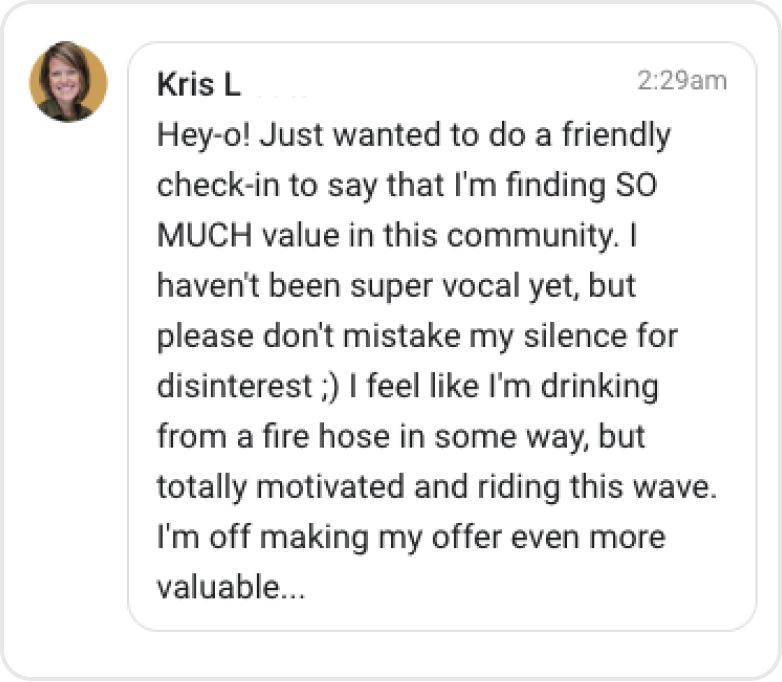Click the 2:29am message timestamp
782x682 pixels.
click(x=682, y=81)
